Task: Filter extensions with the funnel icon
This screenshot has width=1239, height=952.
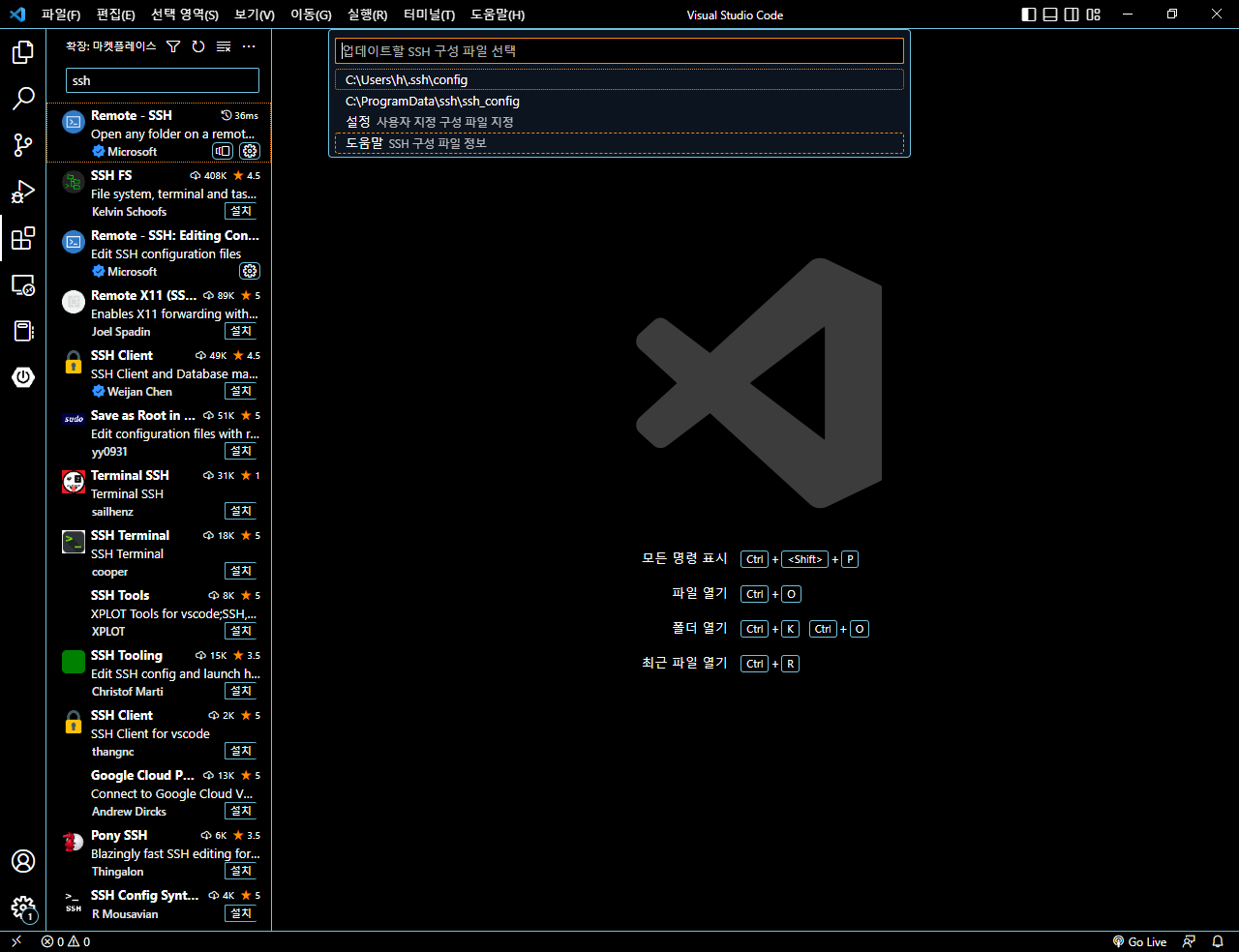Action: click(173, 46)
